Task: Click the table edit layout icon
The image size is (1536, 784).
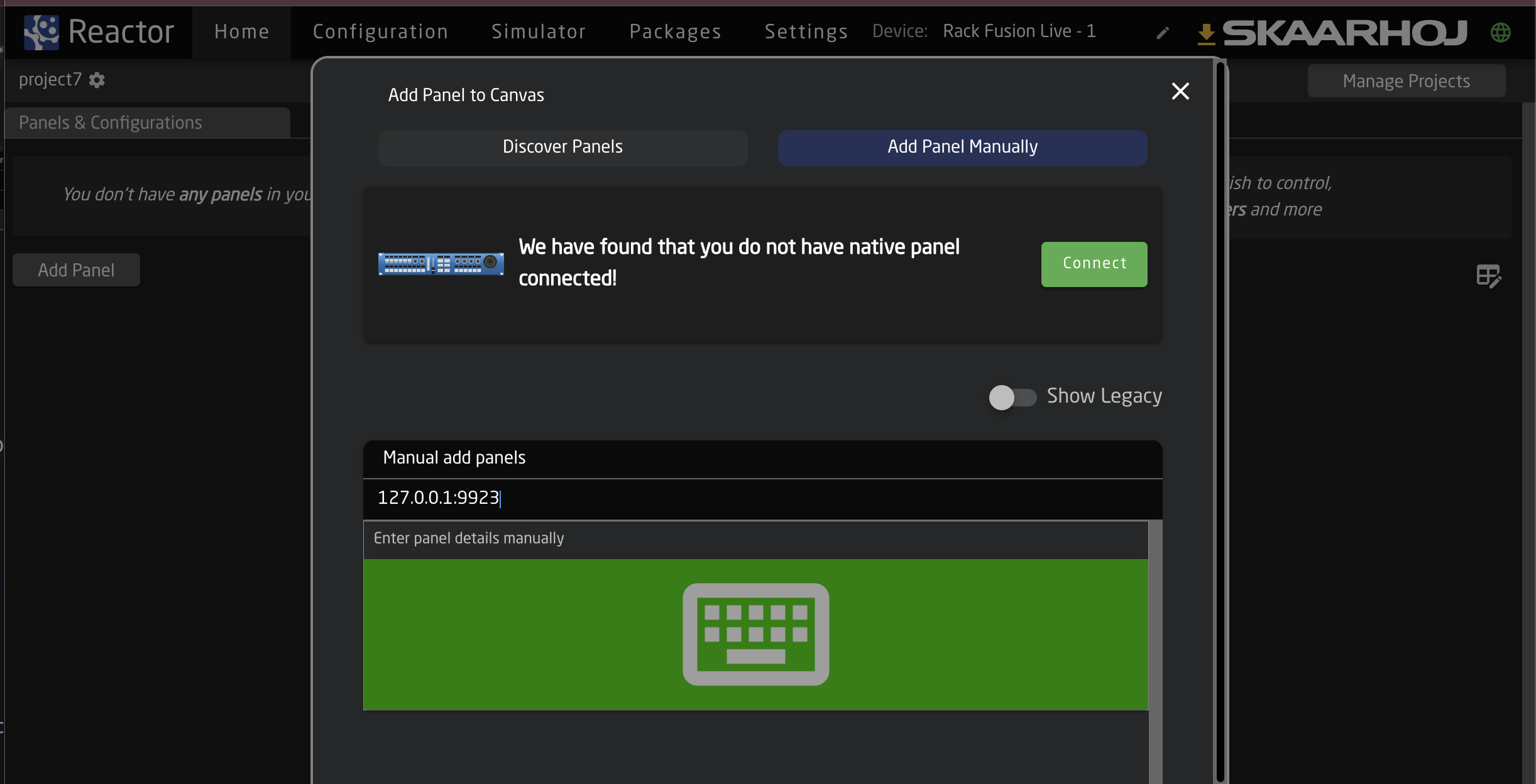Action: (1488, 276)
